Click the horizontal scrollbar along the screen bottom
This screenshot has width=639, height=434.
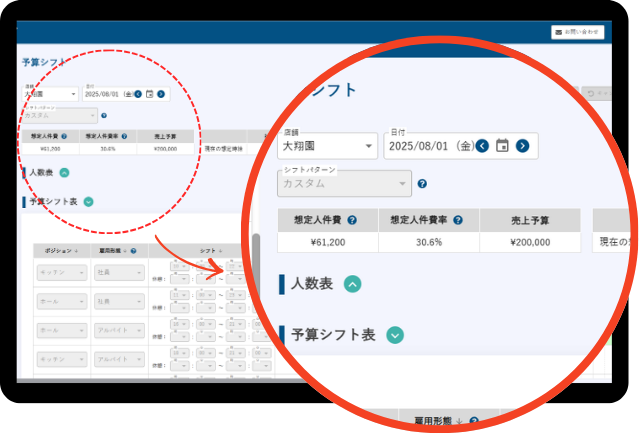[x=163, y=381]
